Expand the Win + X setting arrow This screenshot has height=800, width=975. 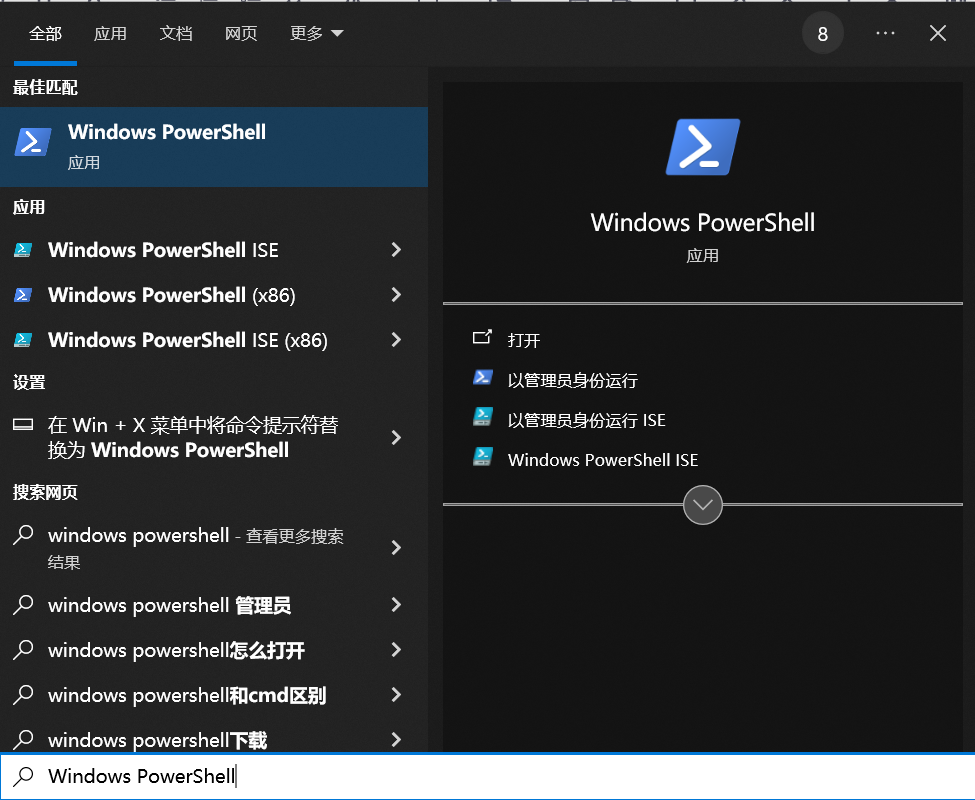click(396, 438)
